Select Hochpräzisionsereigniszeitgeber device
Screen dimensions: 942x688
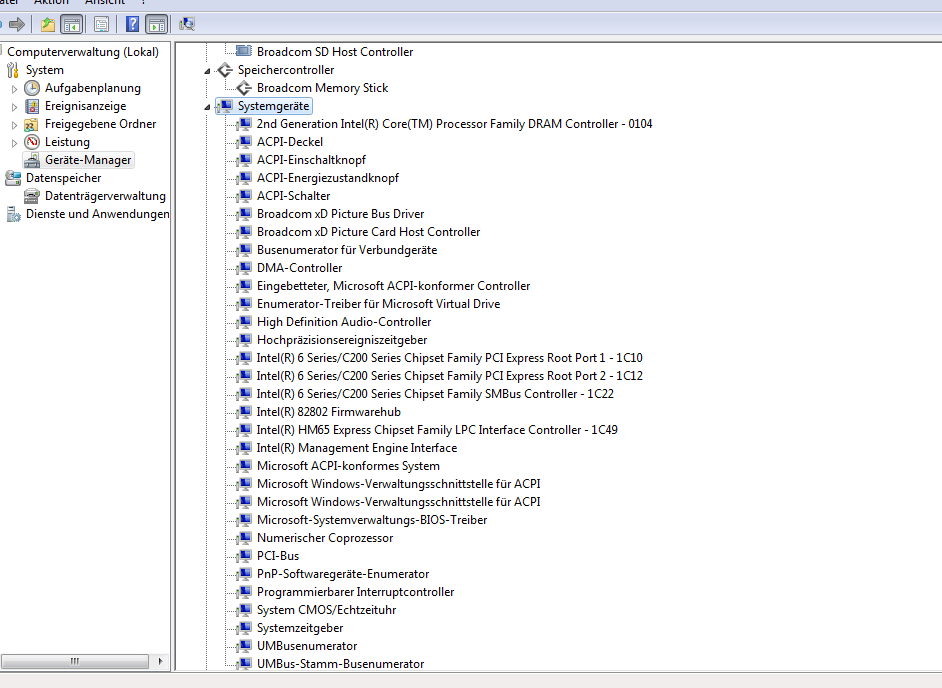pyautogui.click(x=342, y=340)
